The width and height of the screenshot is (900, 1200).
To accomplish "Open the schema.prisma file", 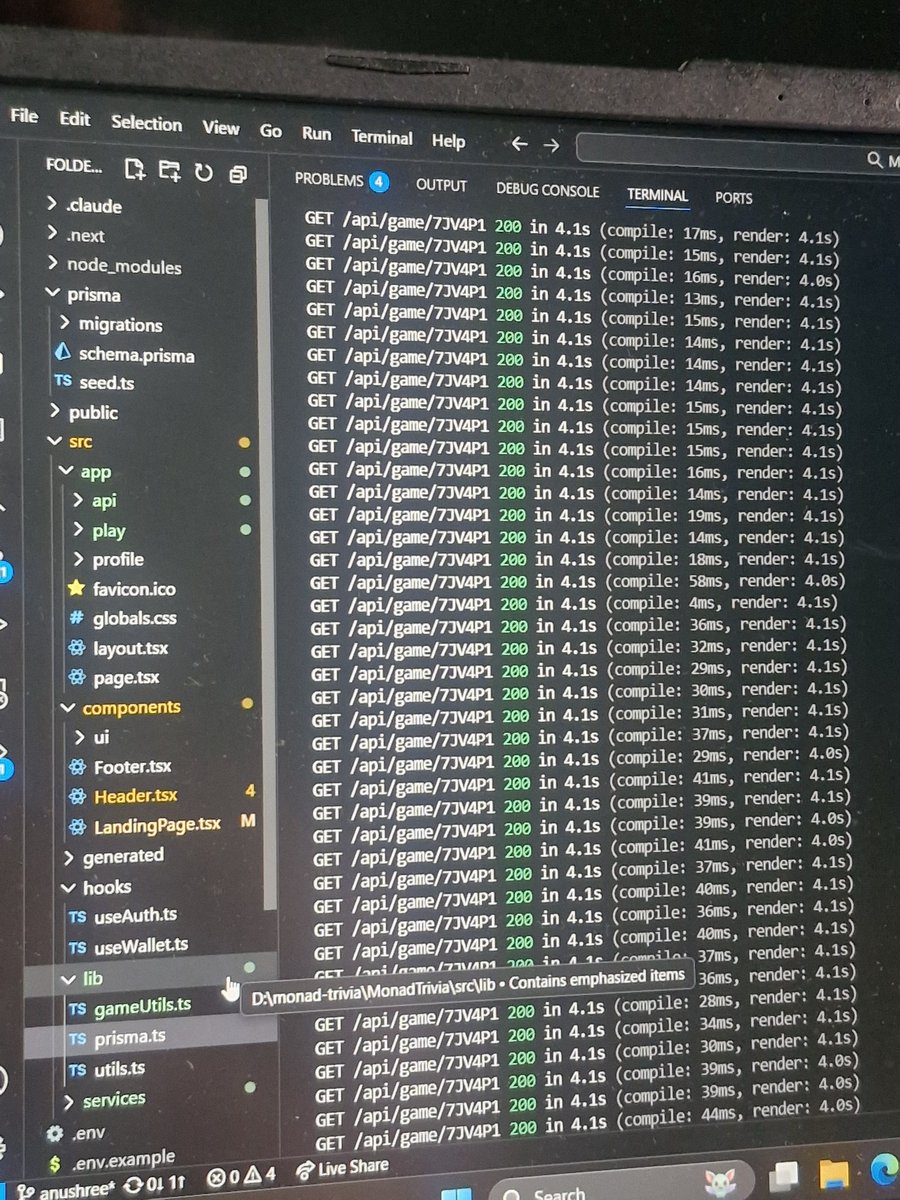I will pos(143,352).
